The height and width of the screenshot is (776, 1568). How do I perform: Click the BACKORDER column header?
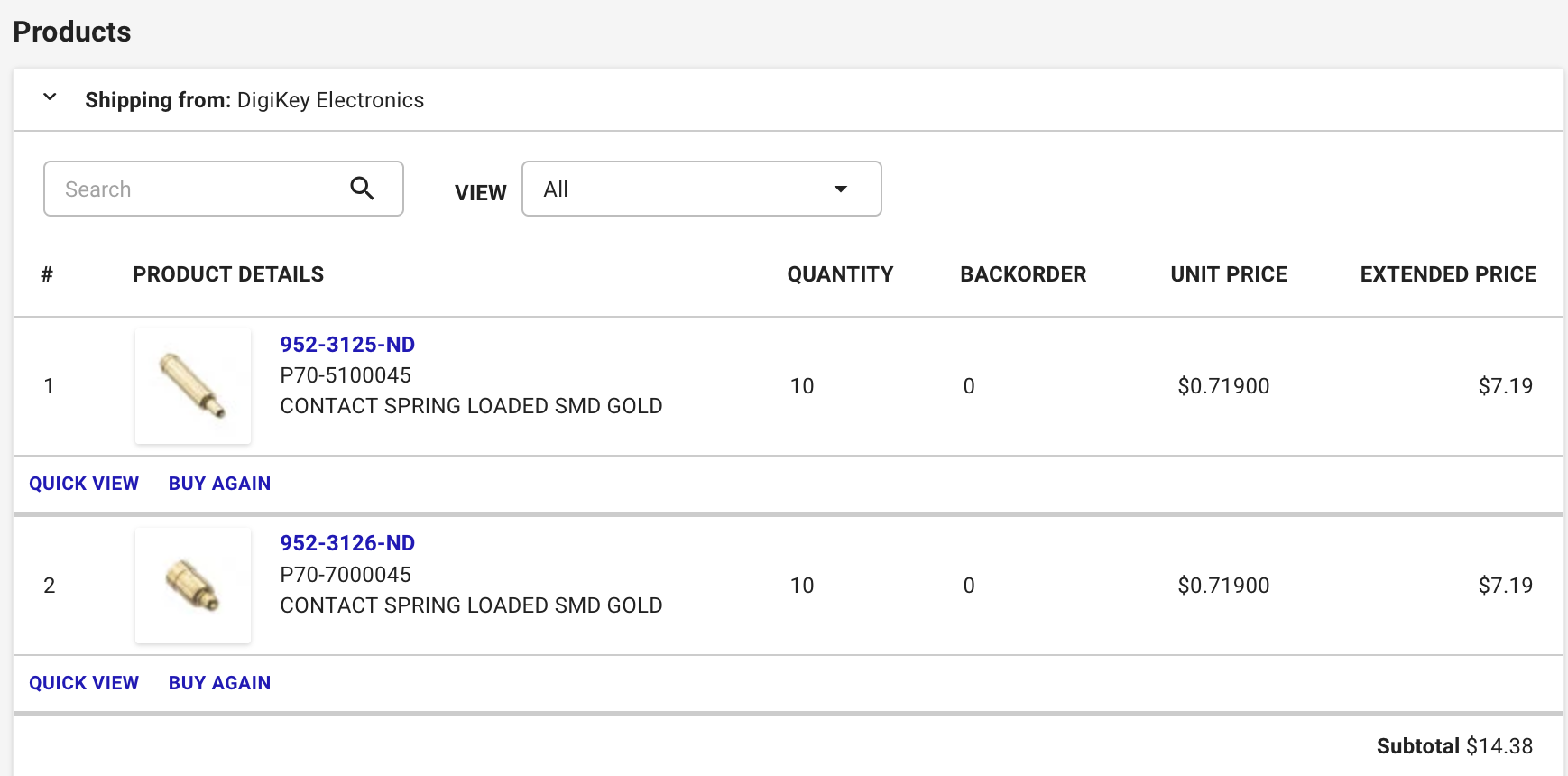coord(1023,274)
